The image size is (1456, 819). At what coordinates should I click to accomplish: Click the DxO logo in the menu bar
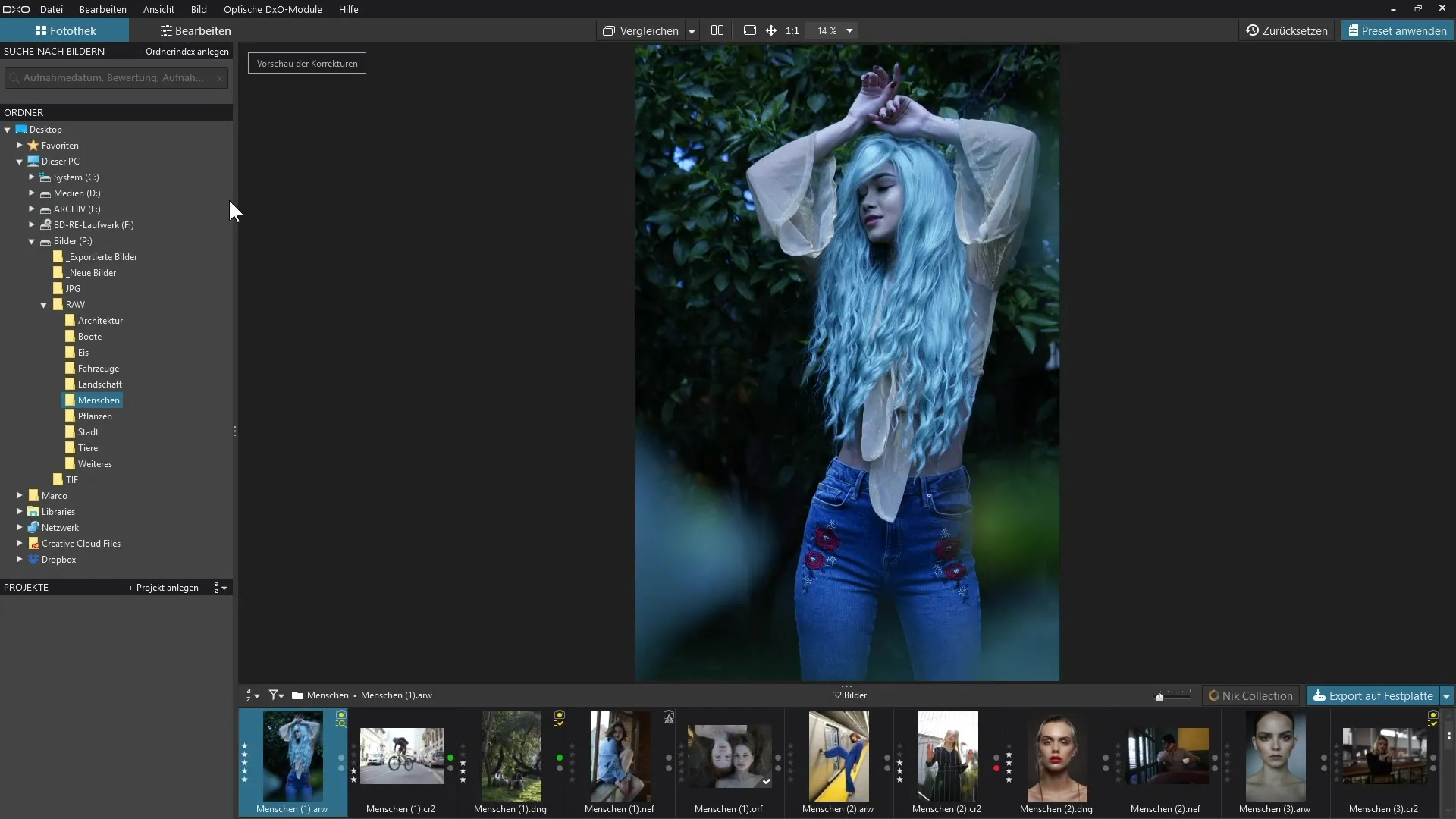tap(17, 9)
